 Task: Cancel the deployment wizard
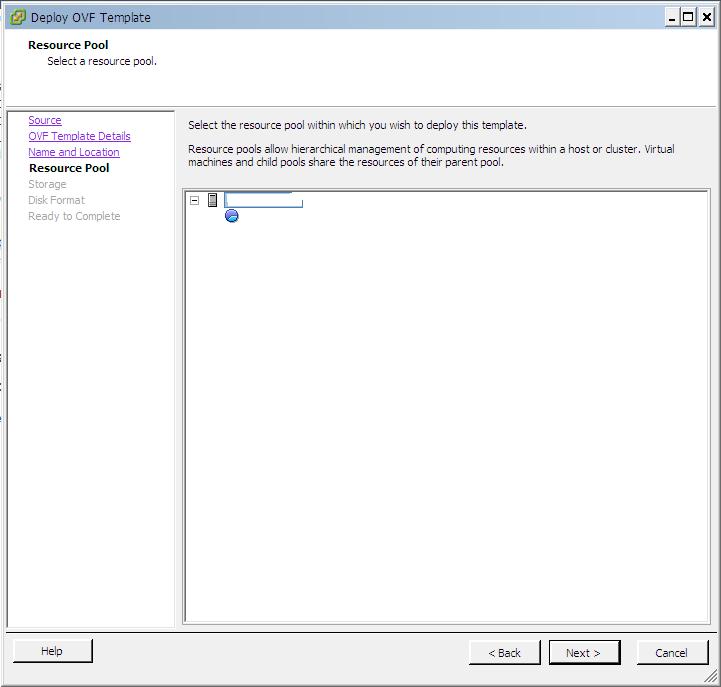pyautogui.click(x=672, y=653)
